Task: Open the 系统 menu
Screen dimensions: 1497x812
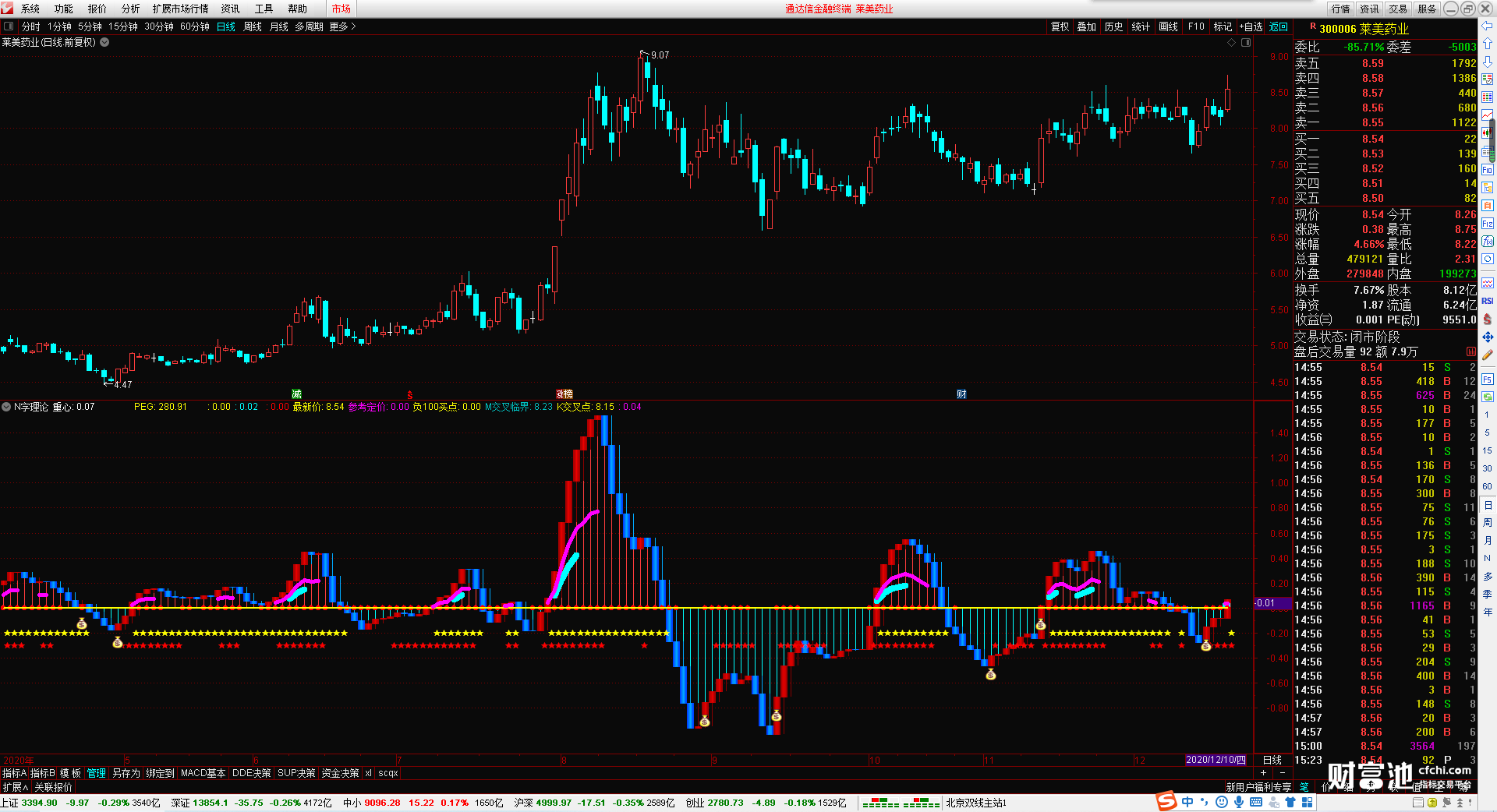Action: (30, 9)
